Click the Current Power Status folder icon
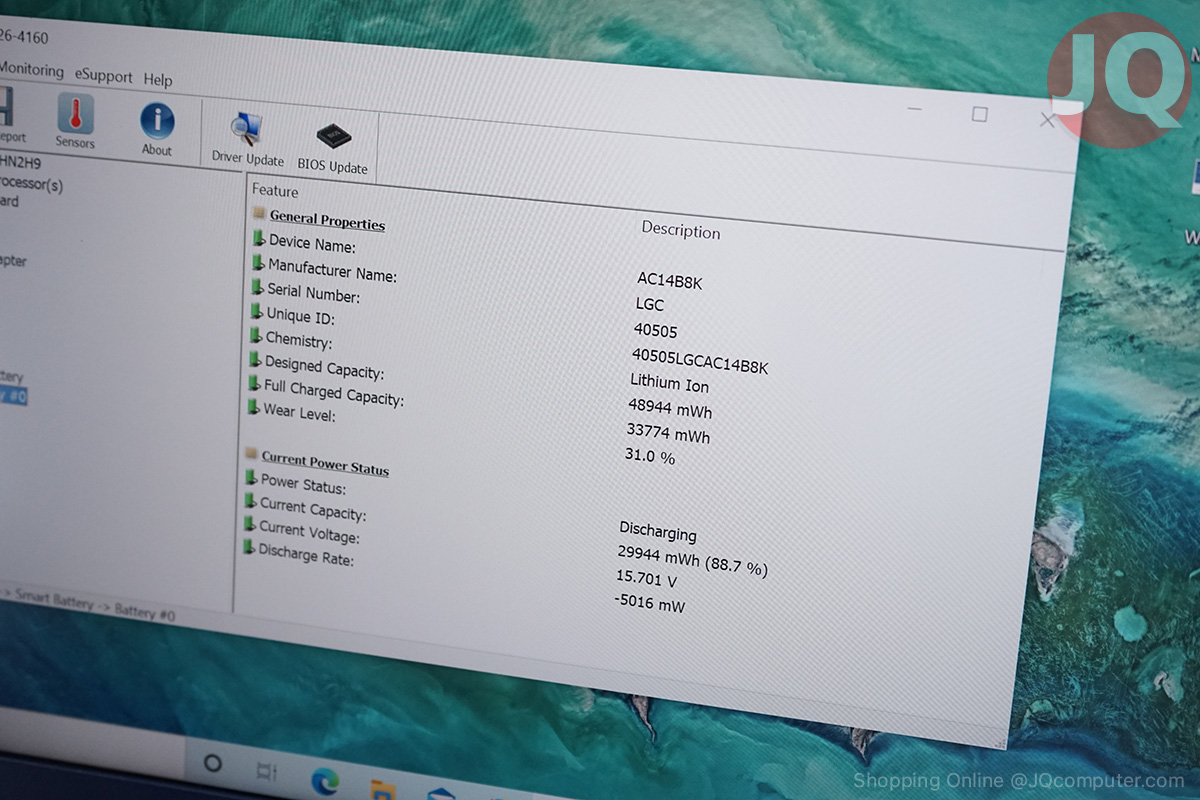This screenshot has height=800, width=1200. tap(251, 453)
